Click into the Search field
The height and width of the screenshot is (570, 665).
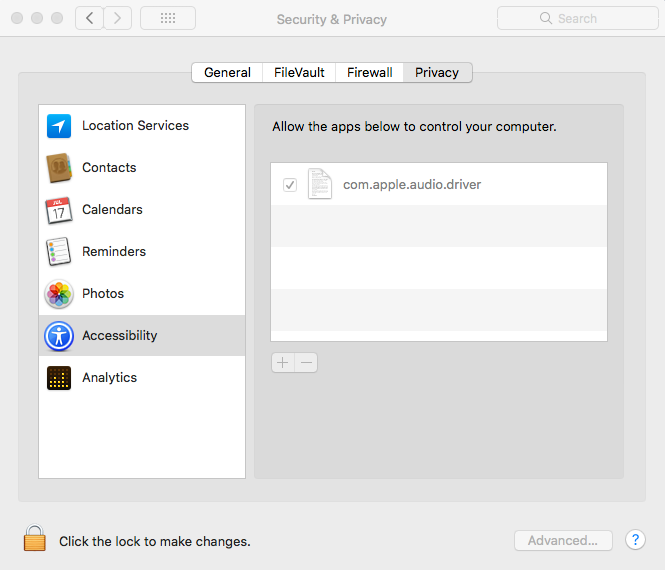click(578, 18)
